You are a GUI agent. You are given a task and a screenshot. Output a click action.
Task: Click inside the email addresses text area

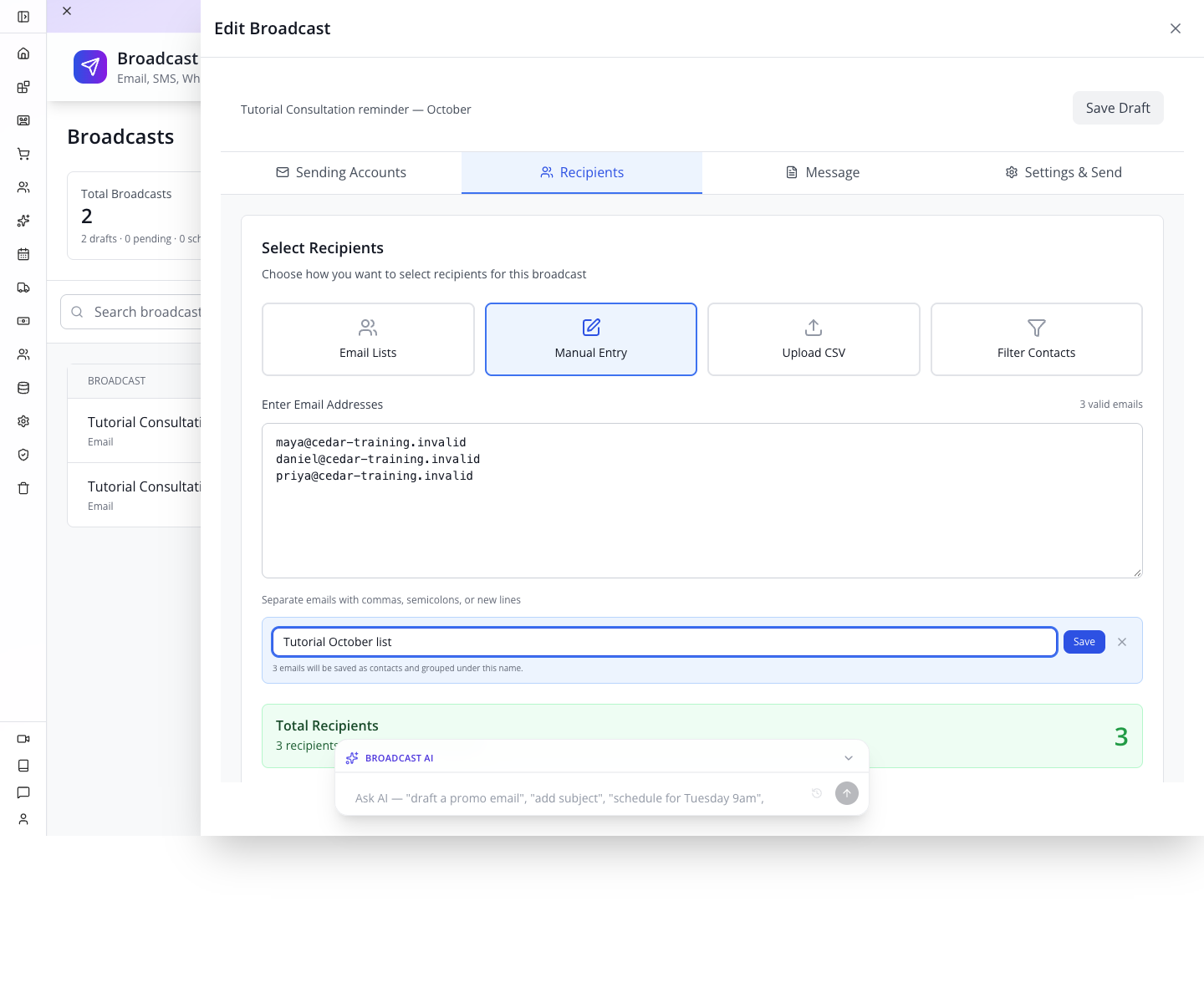(702, 501)
